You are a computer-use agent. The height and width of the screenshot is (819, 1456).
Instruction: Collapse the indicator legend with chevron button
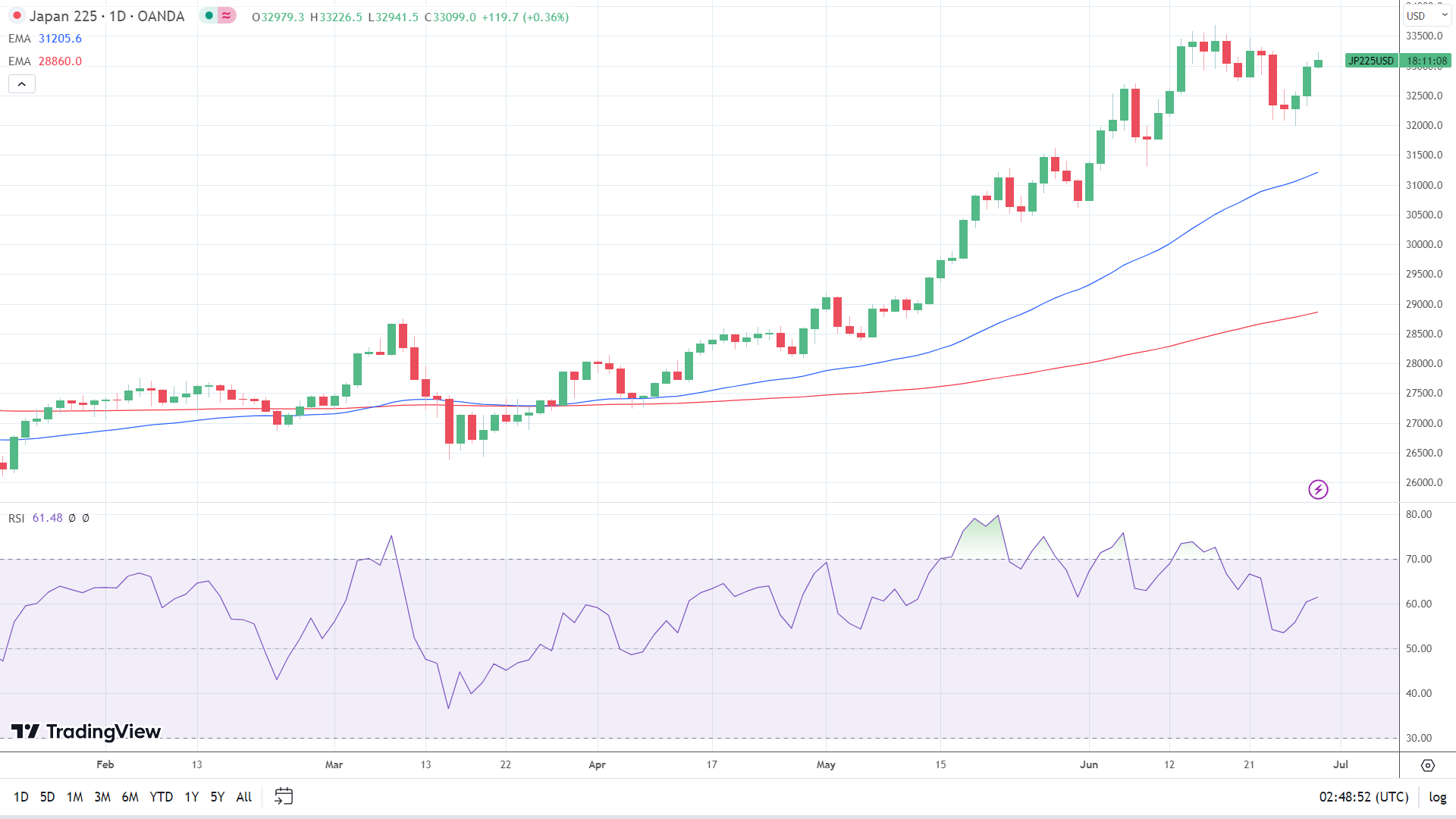pos(22,84)
